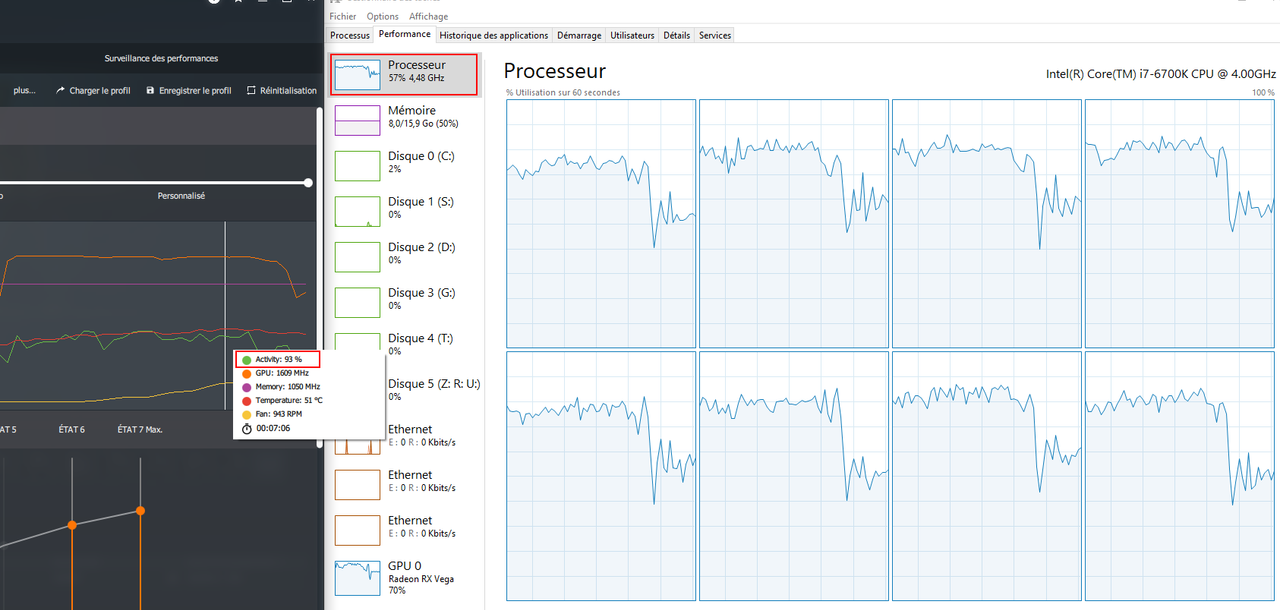
Task: Click Enregistrer le profil button
Action: pos(189,90)
